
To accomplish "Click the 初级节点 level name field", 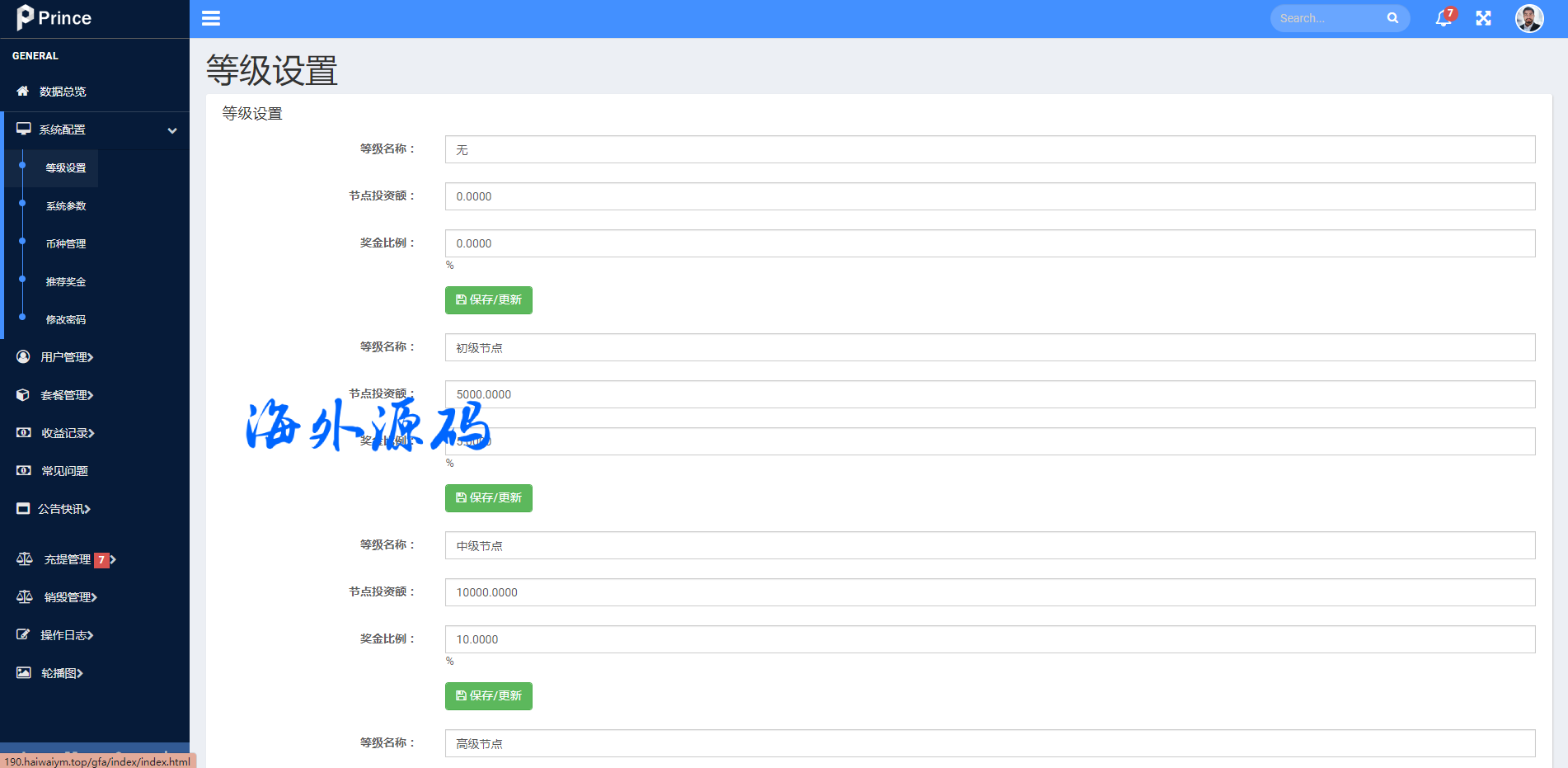I will pos(989,348).
